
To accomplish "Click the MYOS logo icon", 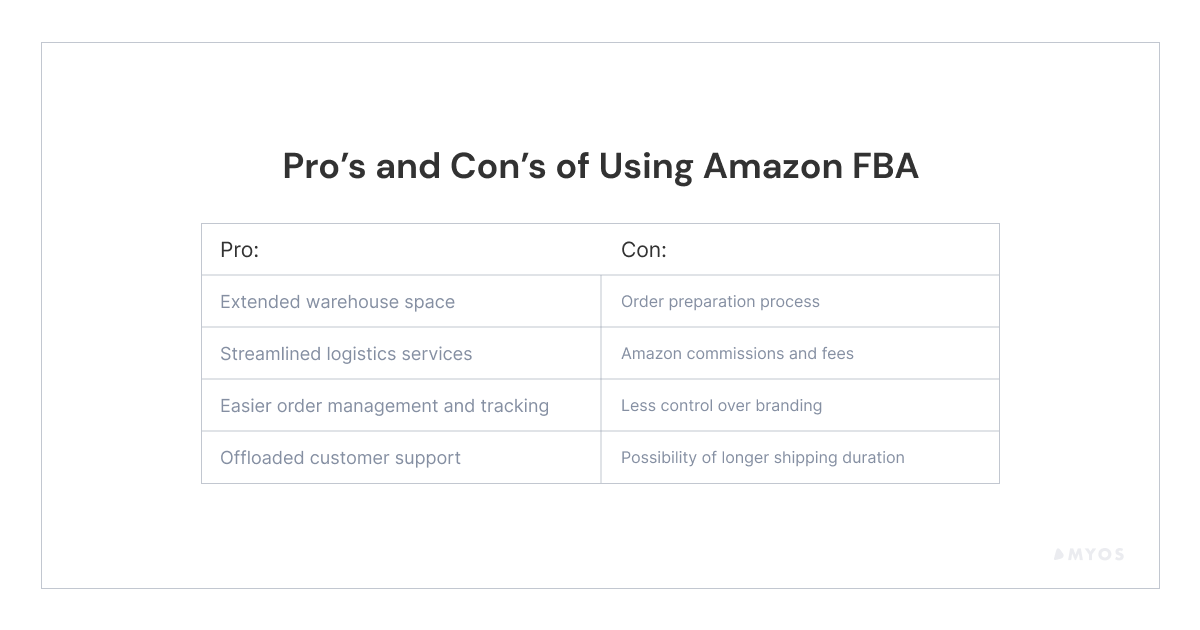I will pos(1061,554).
